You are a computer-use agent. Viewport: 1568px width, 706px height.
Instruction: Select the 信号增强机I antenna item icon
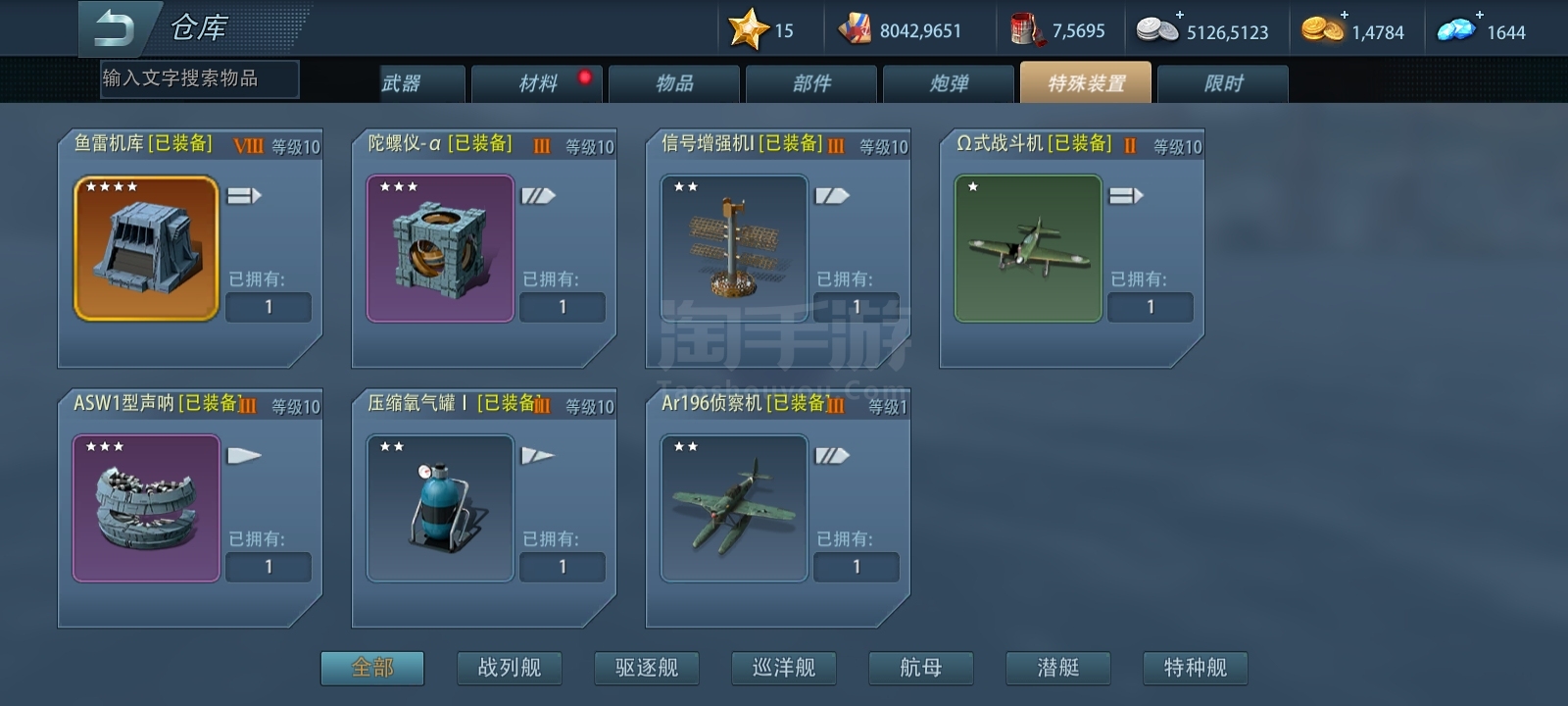(x=734, y=248)
